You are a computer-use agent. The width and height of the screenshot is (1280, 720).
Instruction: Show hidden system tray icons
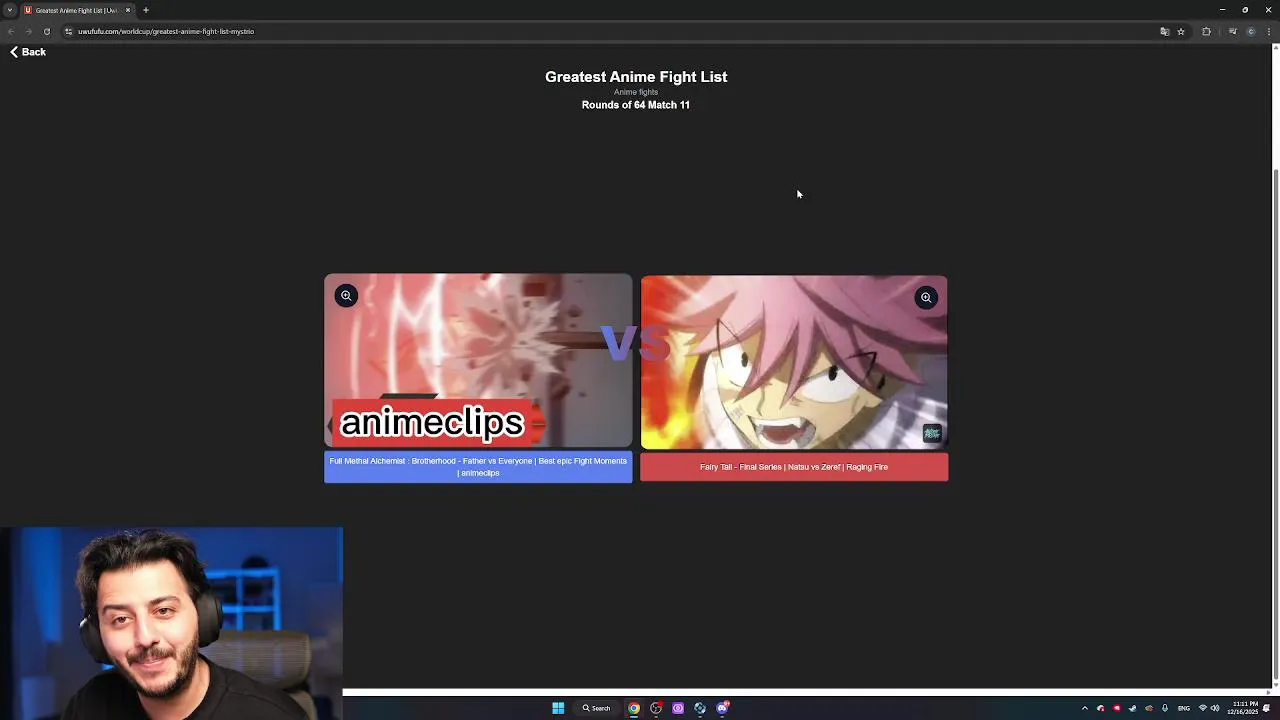pyautogui.click(x=1085, y=708)
